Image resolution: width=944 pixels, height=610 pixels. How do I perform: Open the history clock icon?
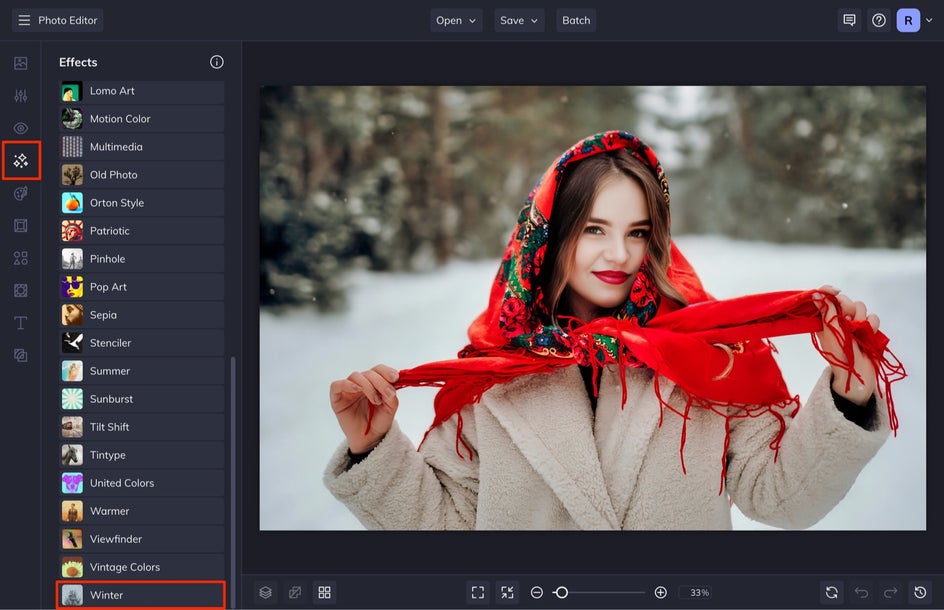(x=920, y=593)
